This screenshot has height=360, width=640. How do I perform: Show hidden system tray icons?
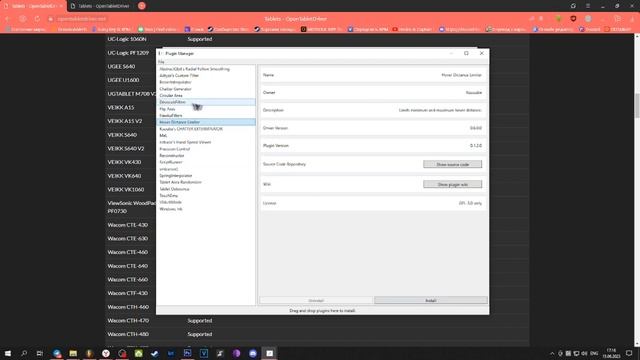pos(552,353)
